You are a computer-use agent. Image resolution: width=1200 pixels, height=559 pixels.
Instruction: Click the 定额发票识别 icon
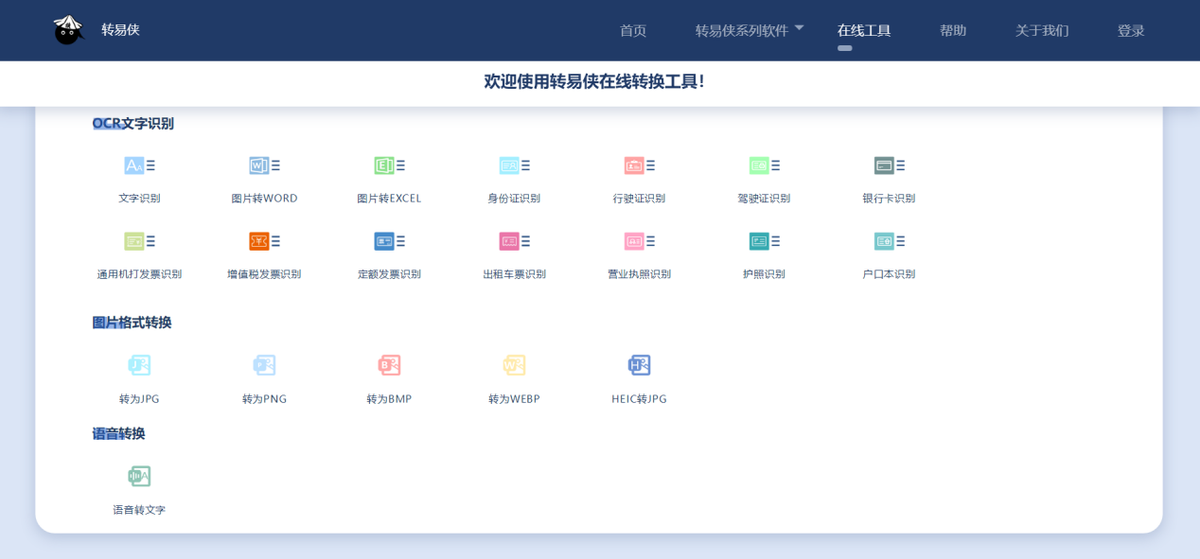coord(389,241)
